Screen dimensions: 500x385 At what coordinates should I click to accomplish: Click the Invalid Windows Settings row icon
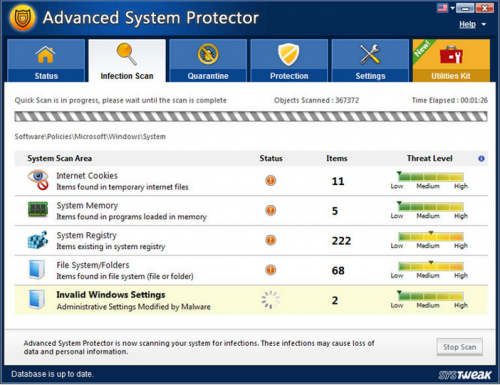37,299
